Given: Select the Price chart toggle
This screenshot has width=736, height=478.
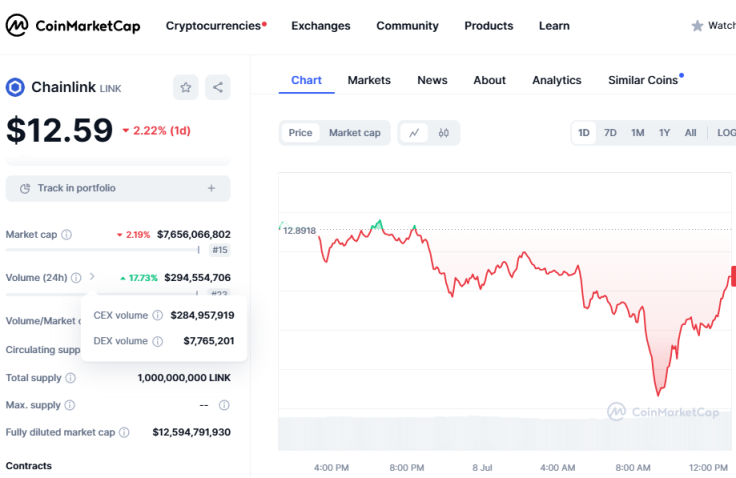Looking at the screenshot, I should coord(300,133).
